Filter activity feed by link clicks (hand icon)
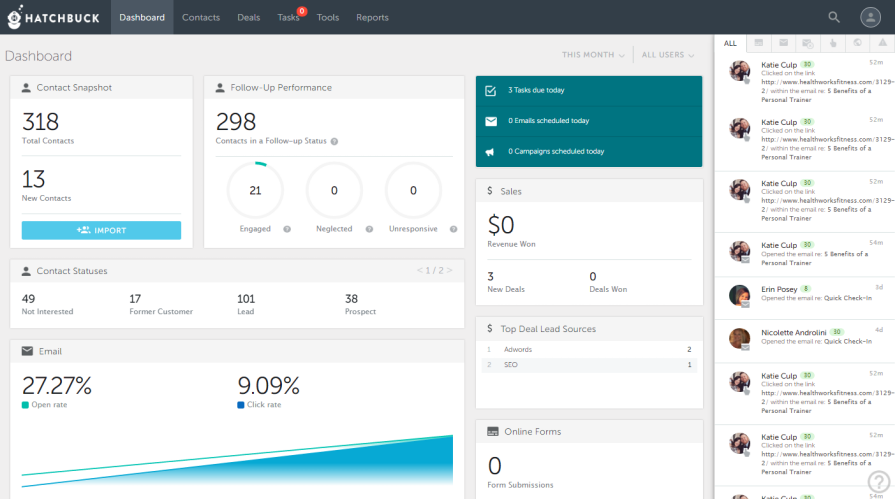This screenshot has height=499, width=895. (832, 44)
